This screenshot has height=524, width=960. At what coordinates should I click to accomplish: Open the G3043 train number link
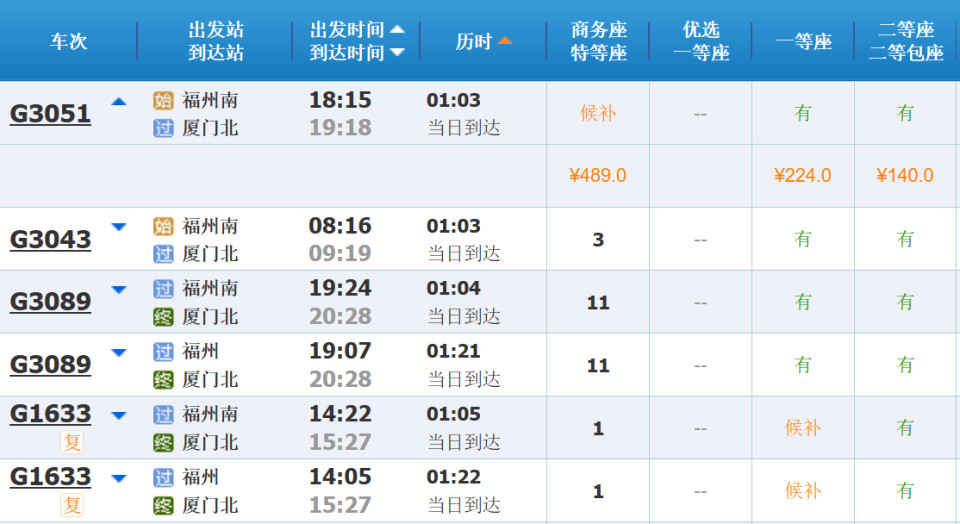pos(50,239)
